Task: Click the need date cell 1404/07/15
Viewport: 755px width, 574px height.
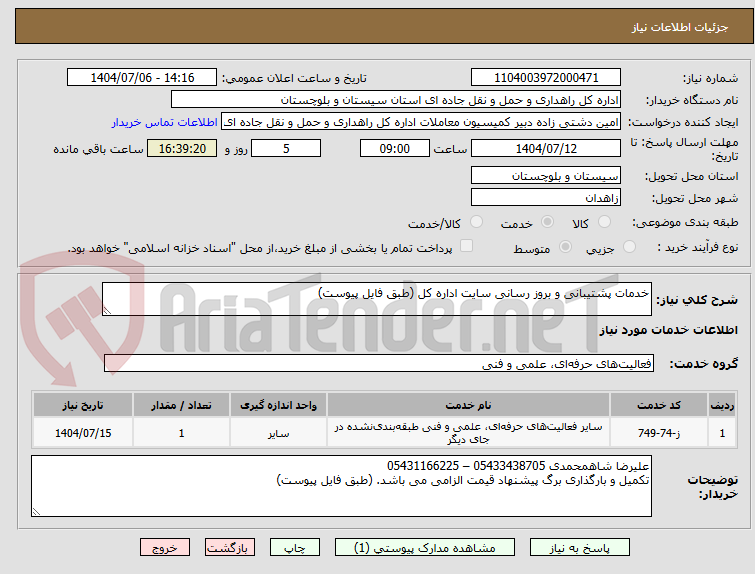Action: coord(83,433)
